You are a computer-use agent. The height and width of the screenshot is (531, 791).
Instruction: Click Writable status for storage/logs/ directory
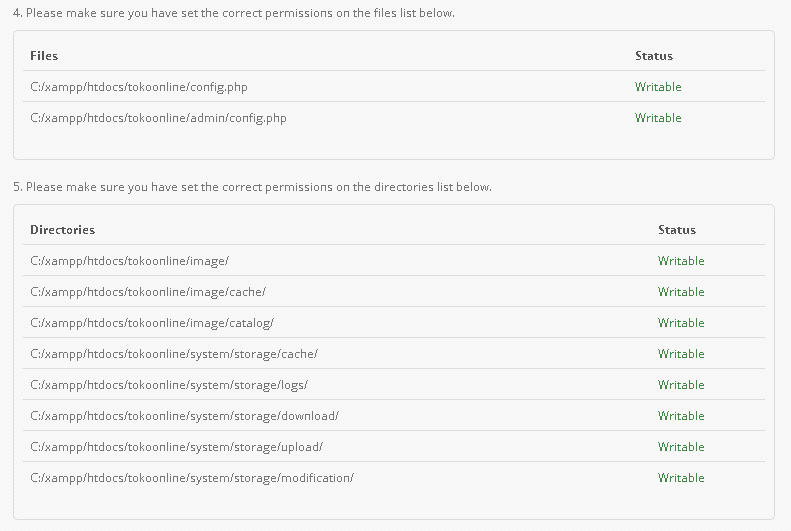(681, 385)
